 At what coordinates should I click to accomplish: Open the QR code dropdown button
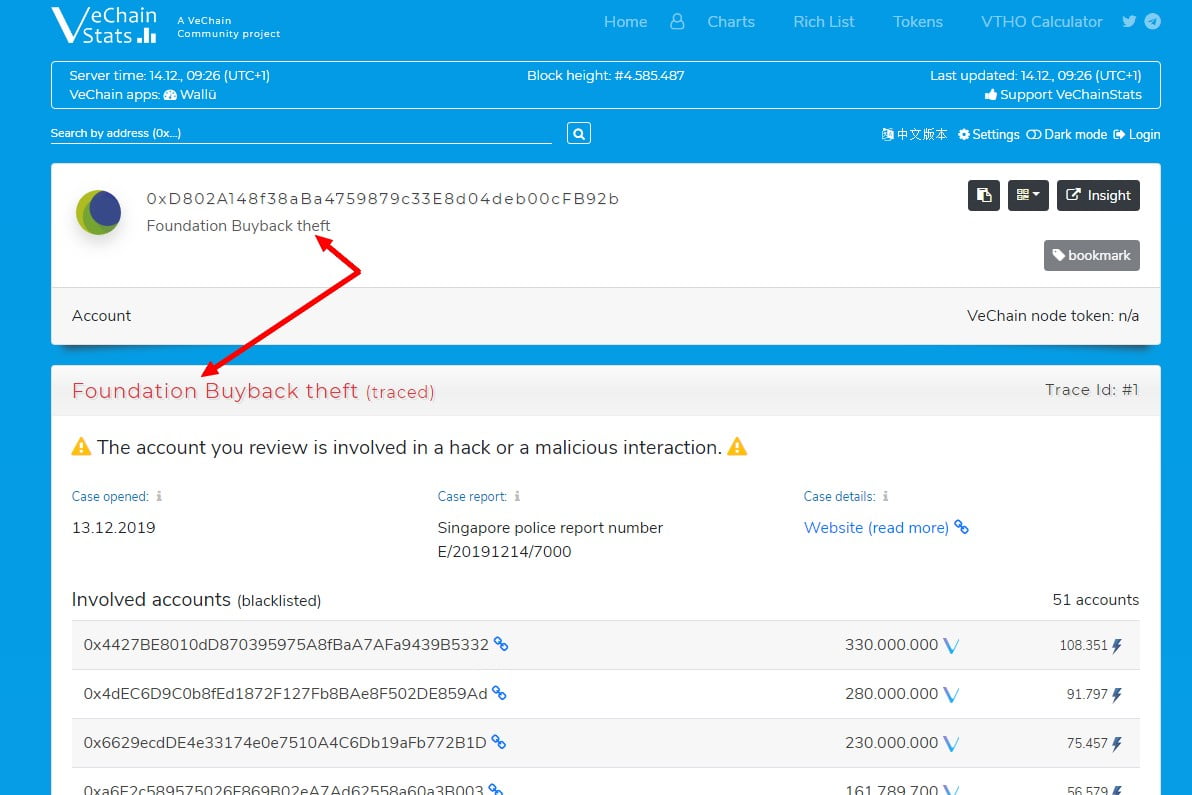click(1028, 195)
